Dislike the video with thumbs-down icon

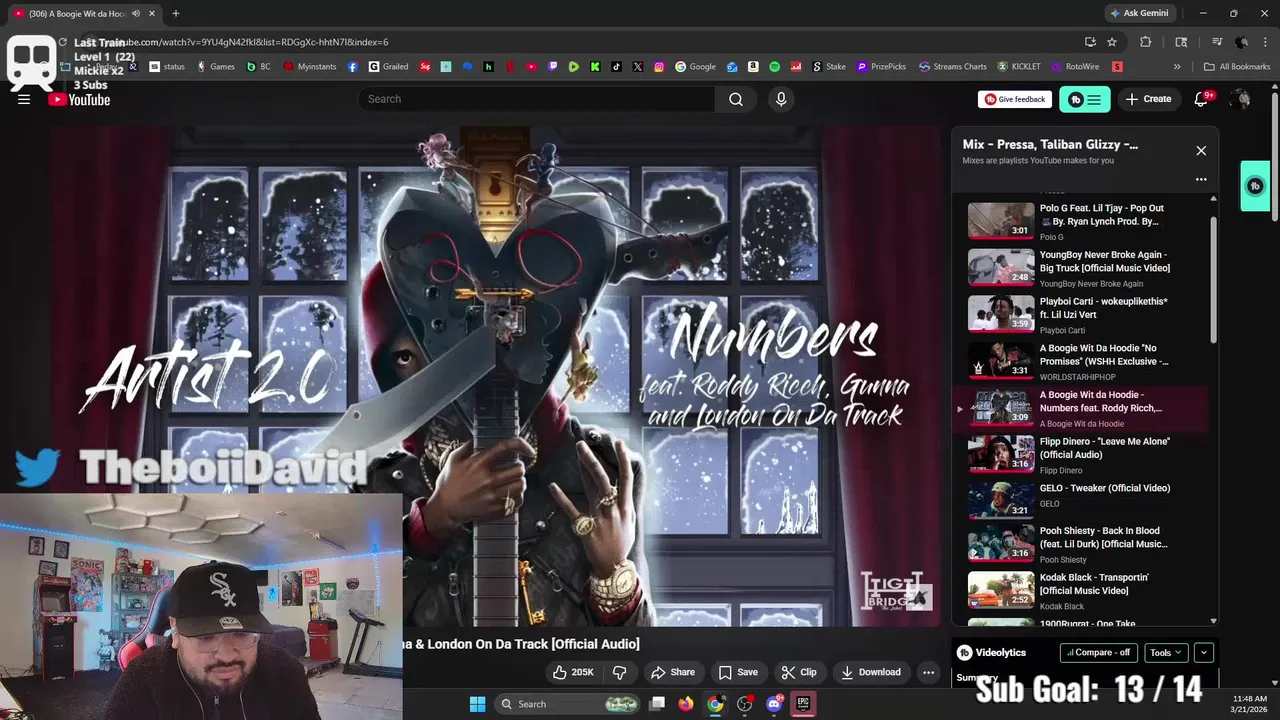[x=619, y=672]
